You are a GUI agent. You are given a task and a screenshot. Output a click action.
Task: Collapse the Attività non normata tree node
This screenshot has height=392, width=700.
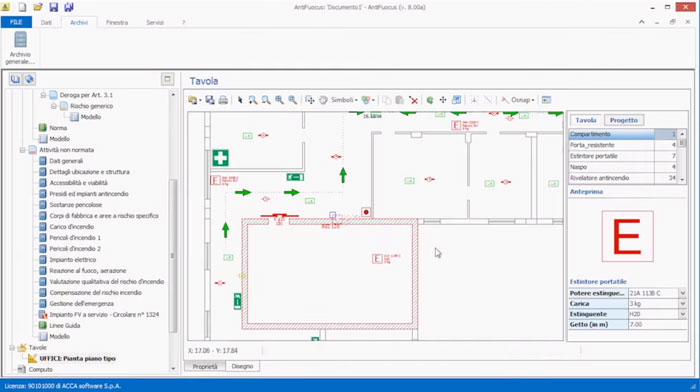click(22, 150)
